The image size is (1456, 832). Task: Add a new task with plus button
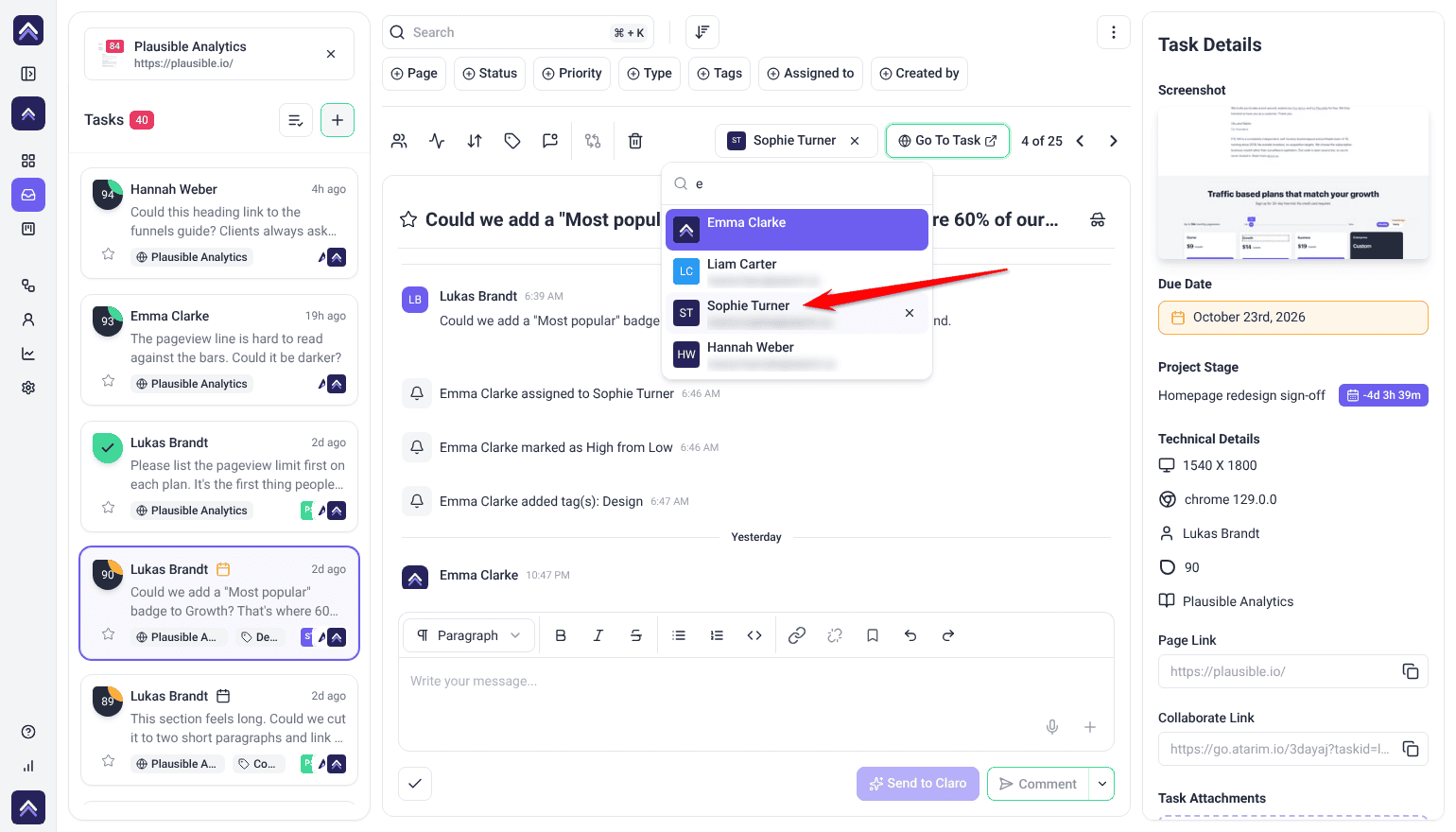click(x=338, y=120)
